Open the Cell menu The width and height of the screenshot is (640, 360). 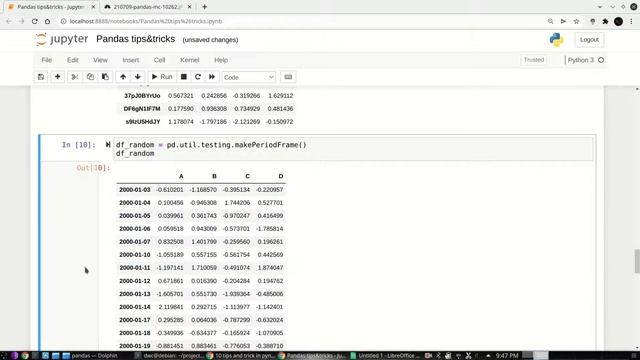click(x=159, y=60)
